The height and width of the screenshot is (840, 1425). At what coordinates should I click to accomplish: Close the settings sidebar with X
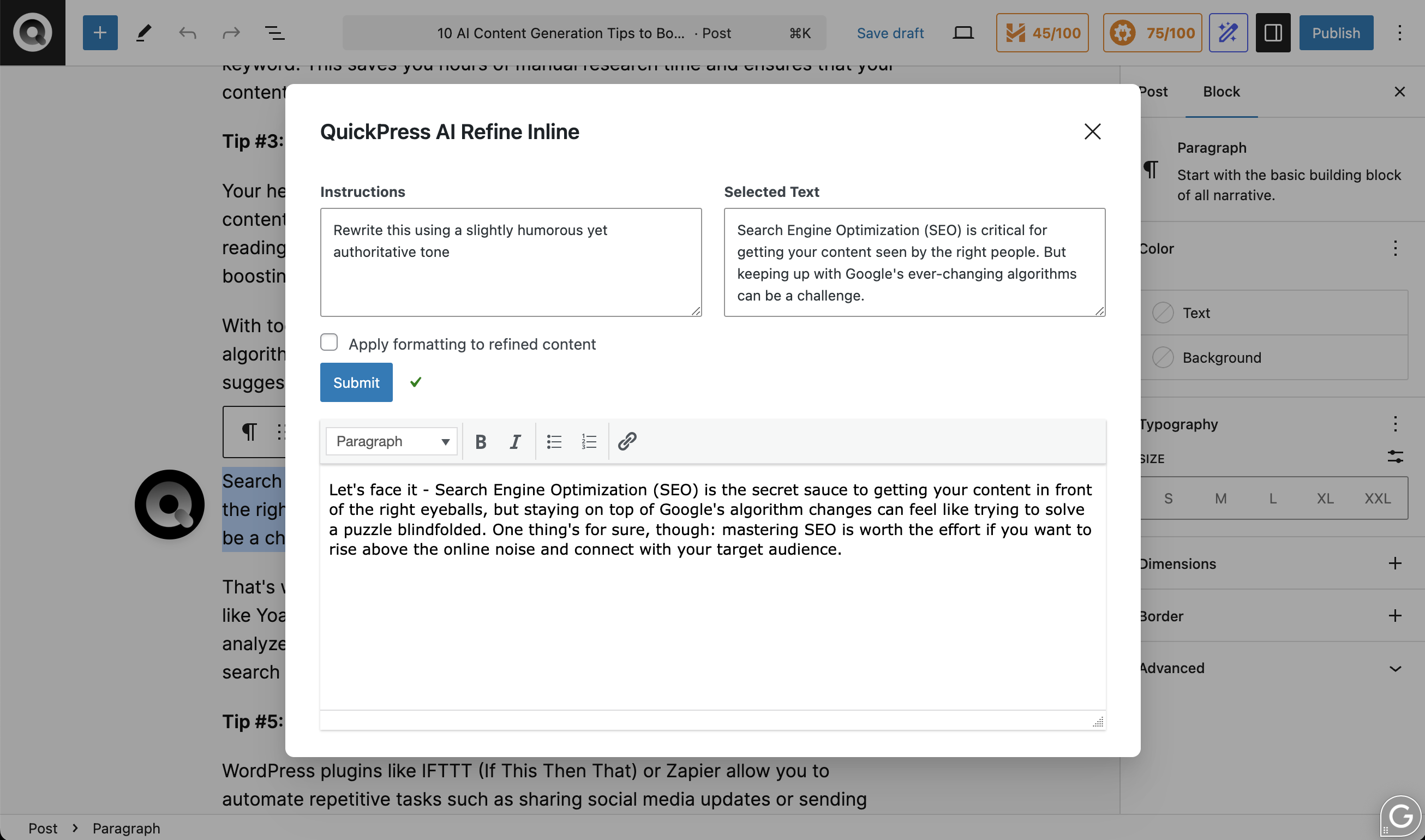click(1399, 92)
